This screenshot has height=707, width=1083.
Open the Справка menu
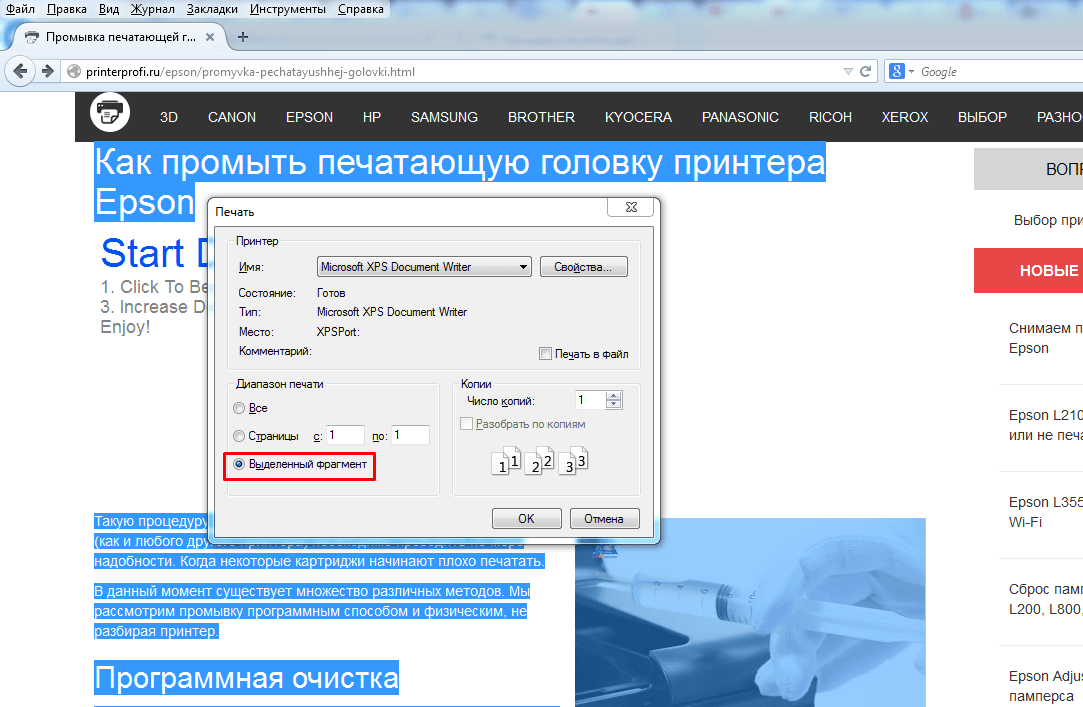361,9
